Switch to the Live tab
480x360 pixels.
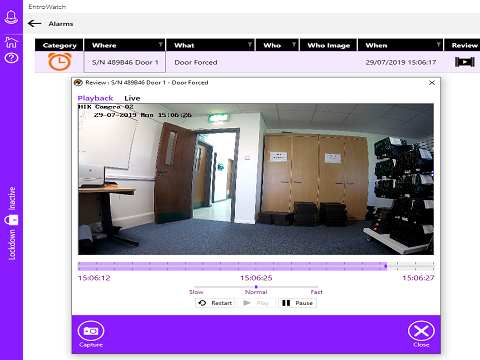click(132, 98)
